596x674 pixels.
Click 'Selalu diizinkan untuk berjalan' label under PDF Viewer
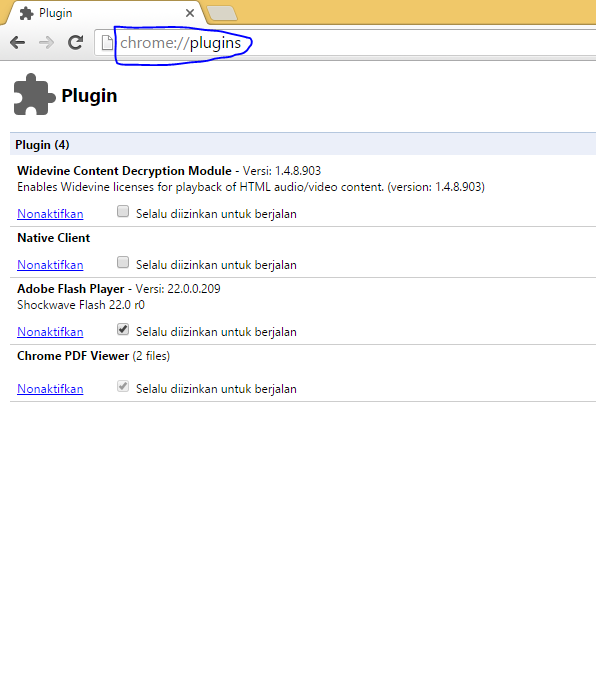click(x=216, y=389)
